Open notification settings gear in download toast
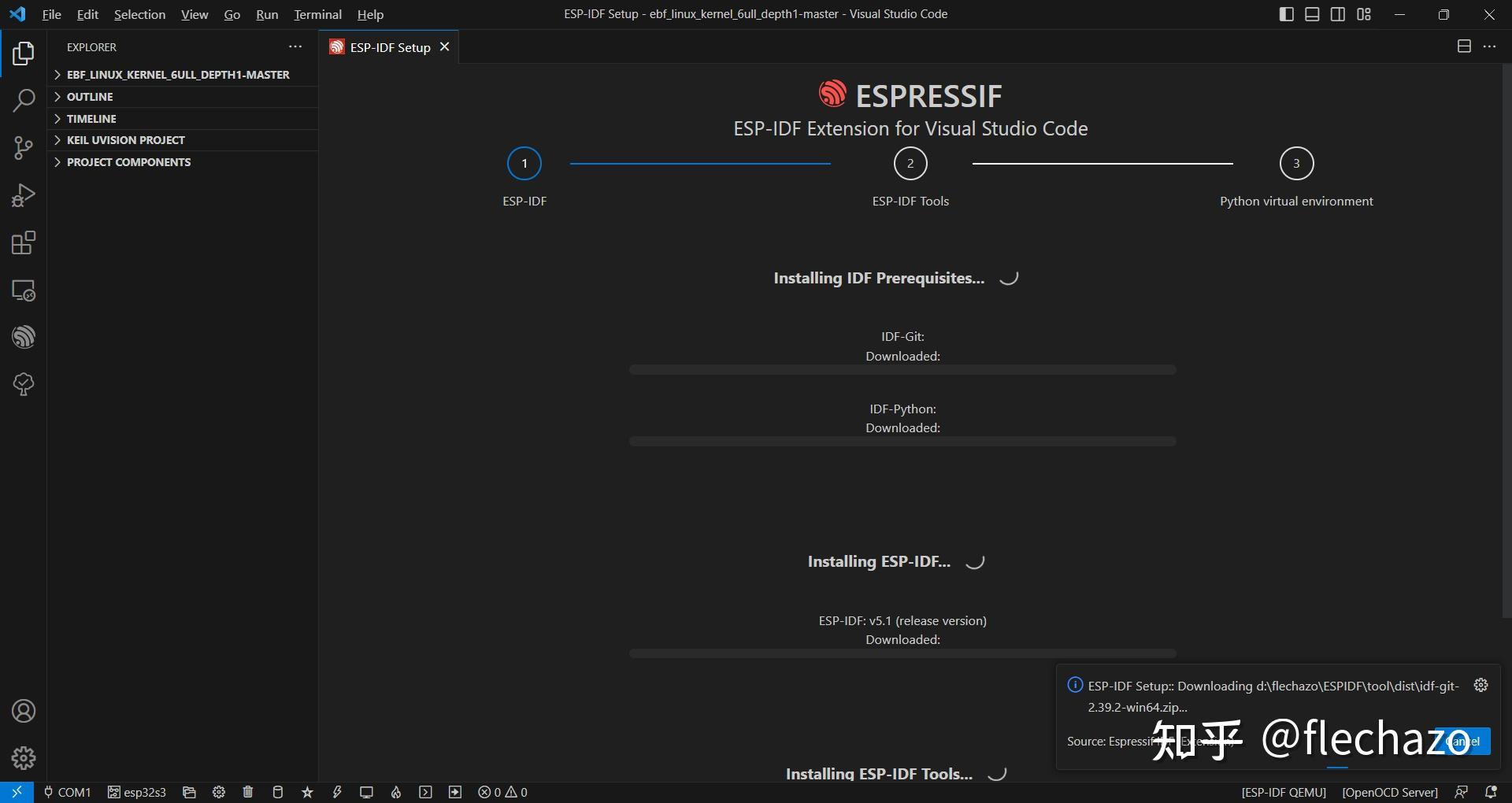Viewport: 1512px width, 803px height. pyautogui.click(x=1480, y=685)
